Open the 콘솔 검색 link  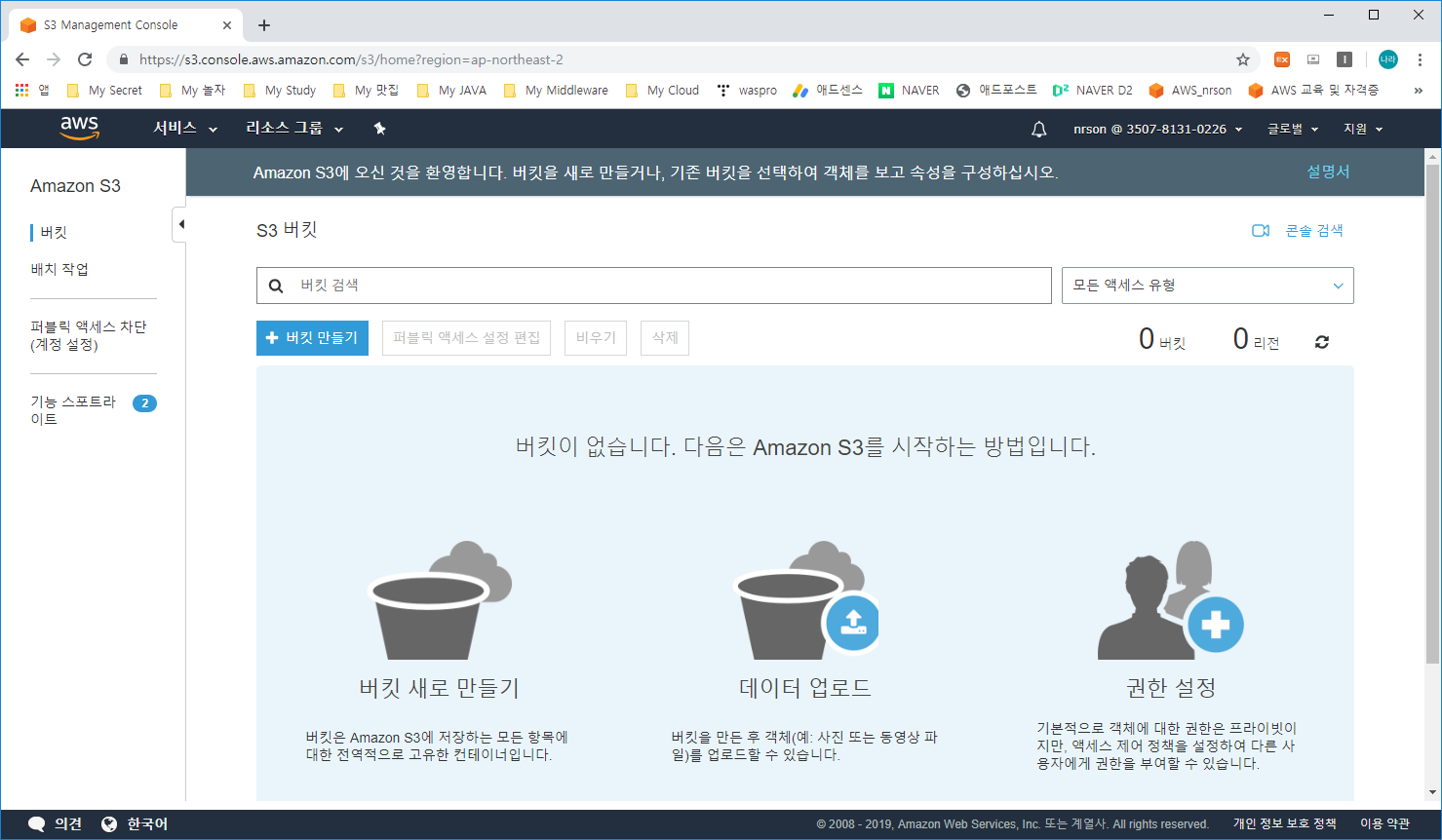pos(1314,231)
